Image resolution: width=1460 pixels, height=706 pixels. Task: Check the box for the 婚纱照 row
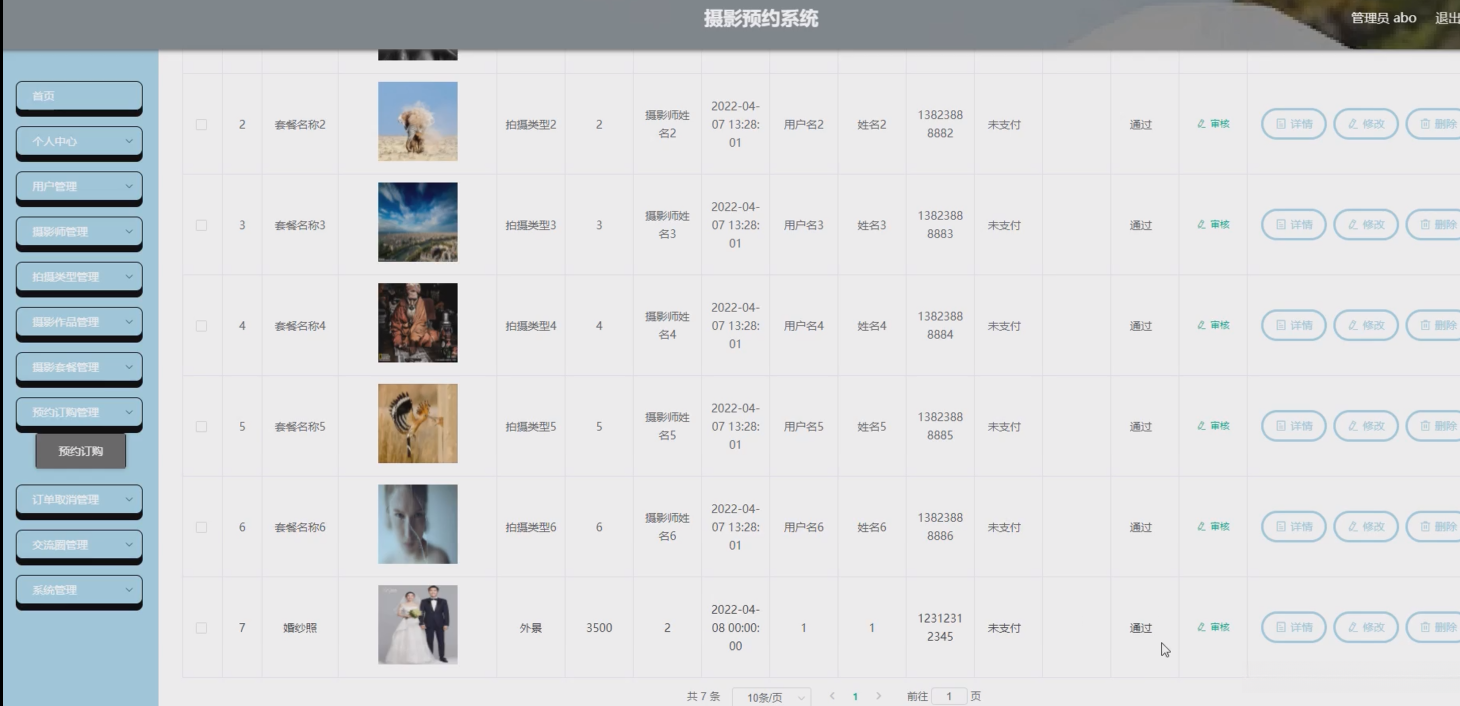click(x=201, y=628)
